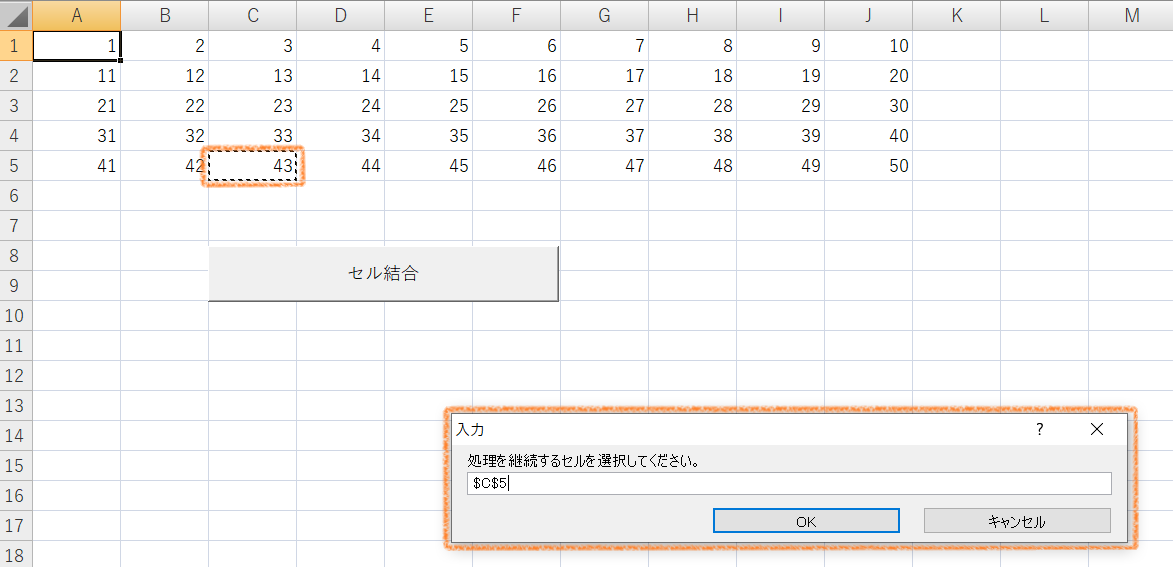Click cell containing 33
This screenshot has height=567, width=1173.
[x=253, y=135]
